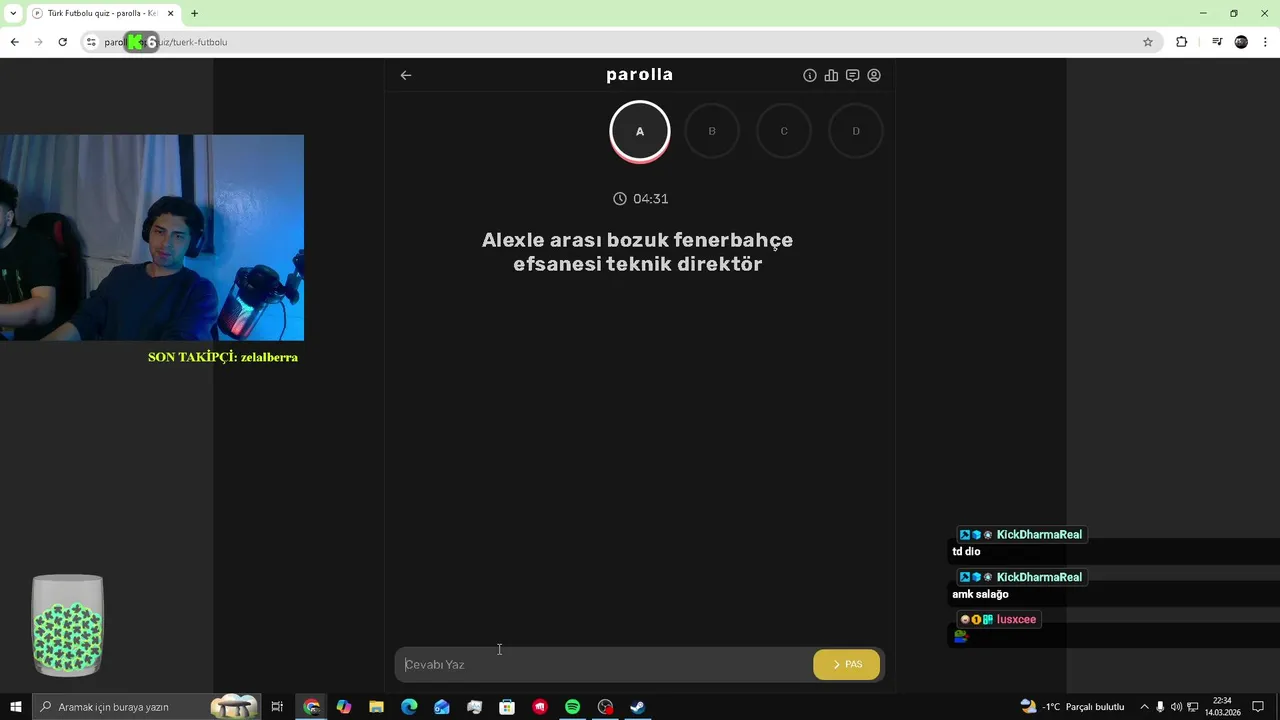Open the parolla user profile icon
Image resolution: width=1280 pixels, height=720 pixels.
click(x=874, y=75)
